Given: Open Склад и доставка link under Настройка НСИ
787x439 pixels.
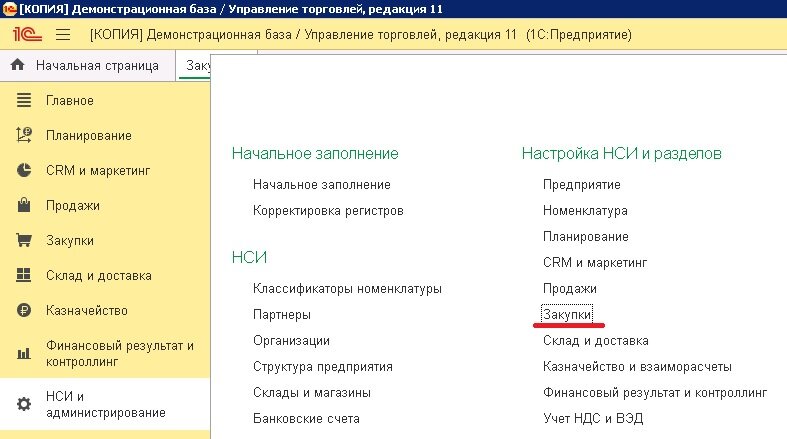Looking at the screenshot, I should tap(596, 341).
